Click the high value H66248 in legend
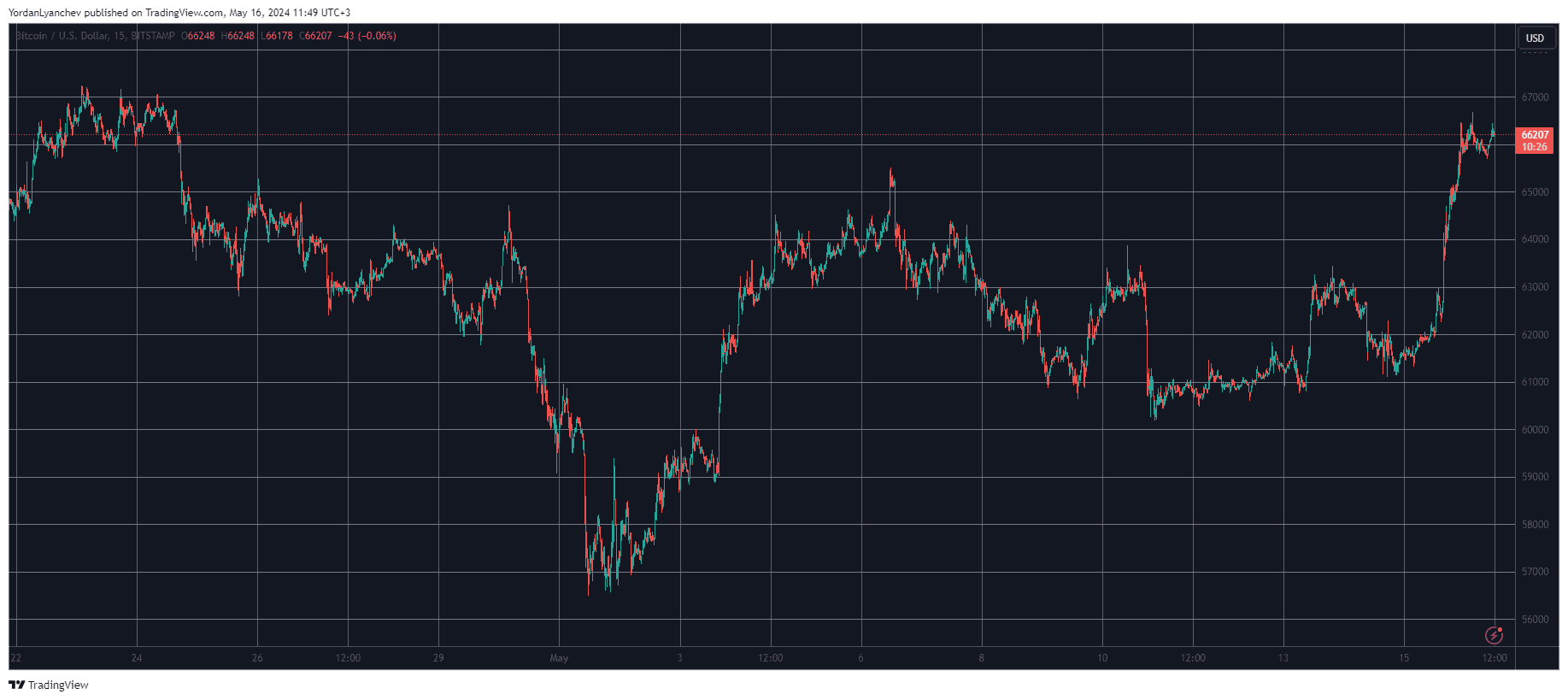The width and height of the screenshot is (1568, 700). 238,36
